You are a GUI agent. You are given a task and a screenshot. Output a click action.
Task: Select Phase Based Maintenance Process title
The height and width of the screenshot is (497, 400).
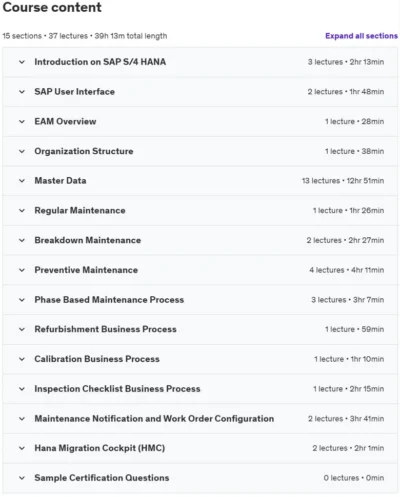[109, 300]
